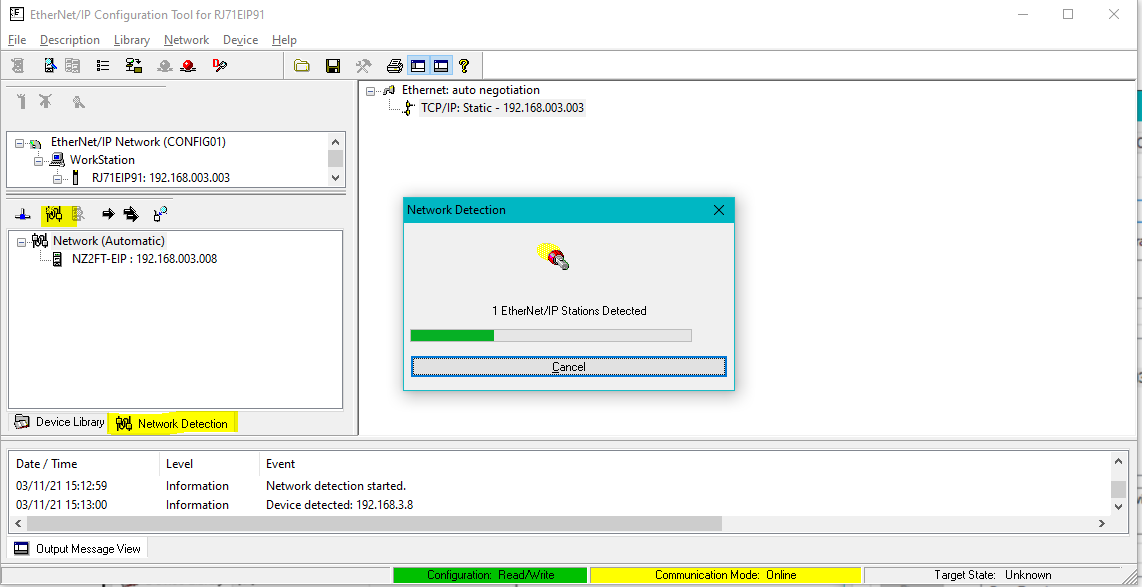
Task: Click the yellow open folder icon
Action: (x=302, y=66)
